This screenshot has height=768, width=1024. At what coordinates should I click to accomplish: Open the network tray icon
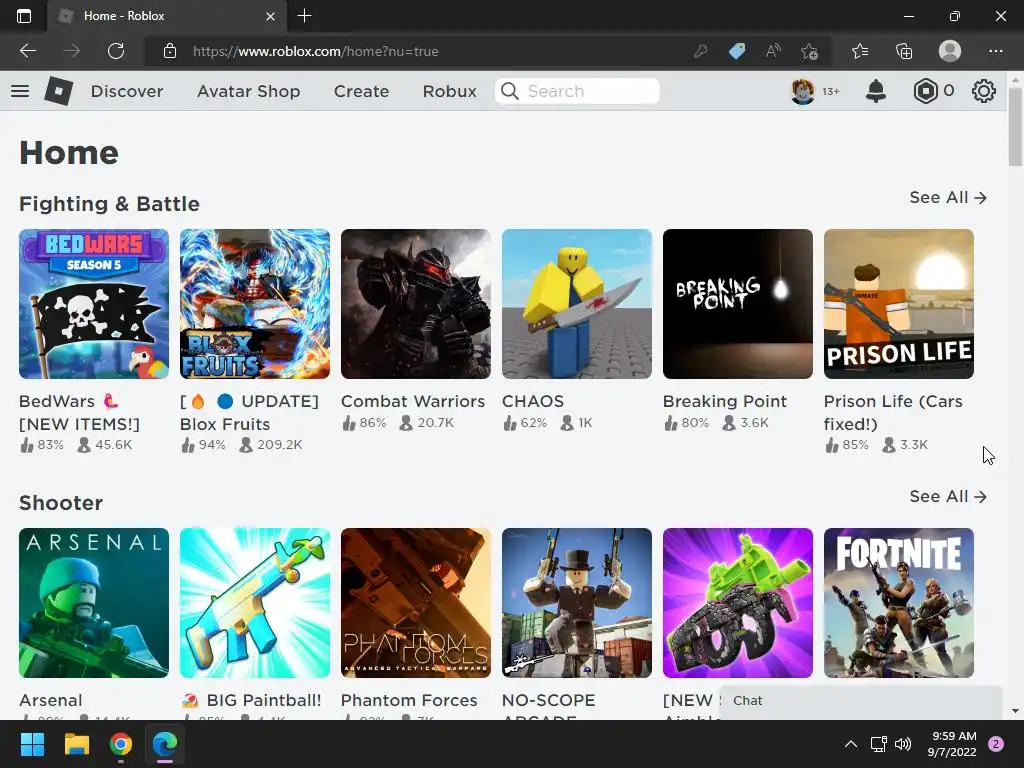click(x=878, y=744)
